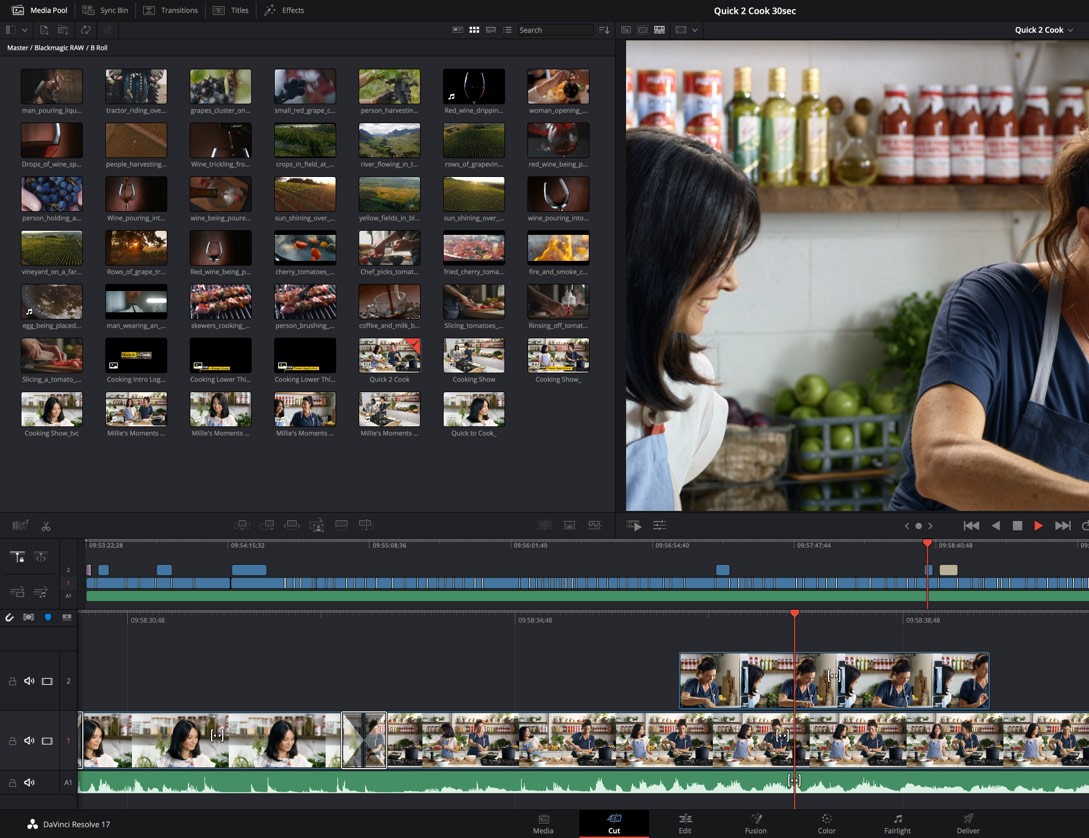Click the split clip scissors icon
This screenshot has width=1089, height=838.
(46, 526)
